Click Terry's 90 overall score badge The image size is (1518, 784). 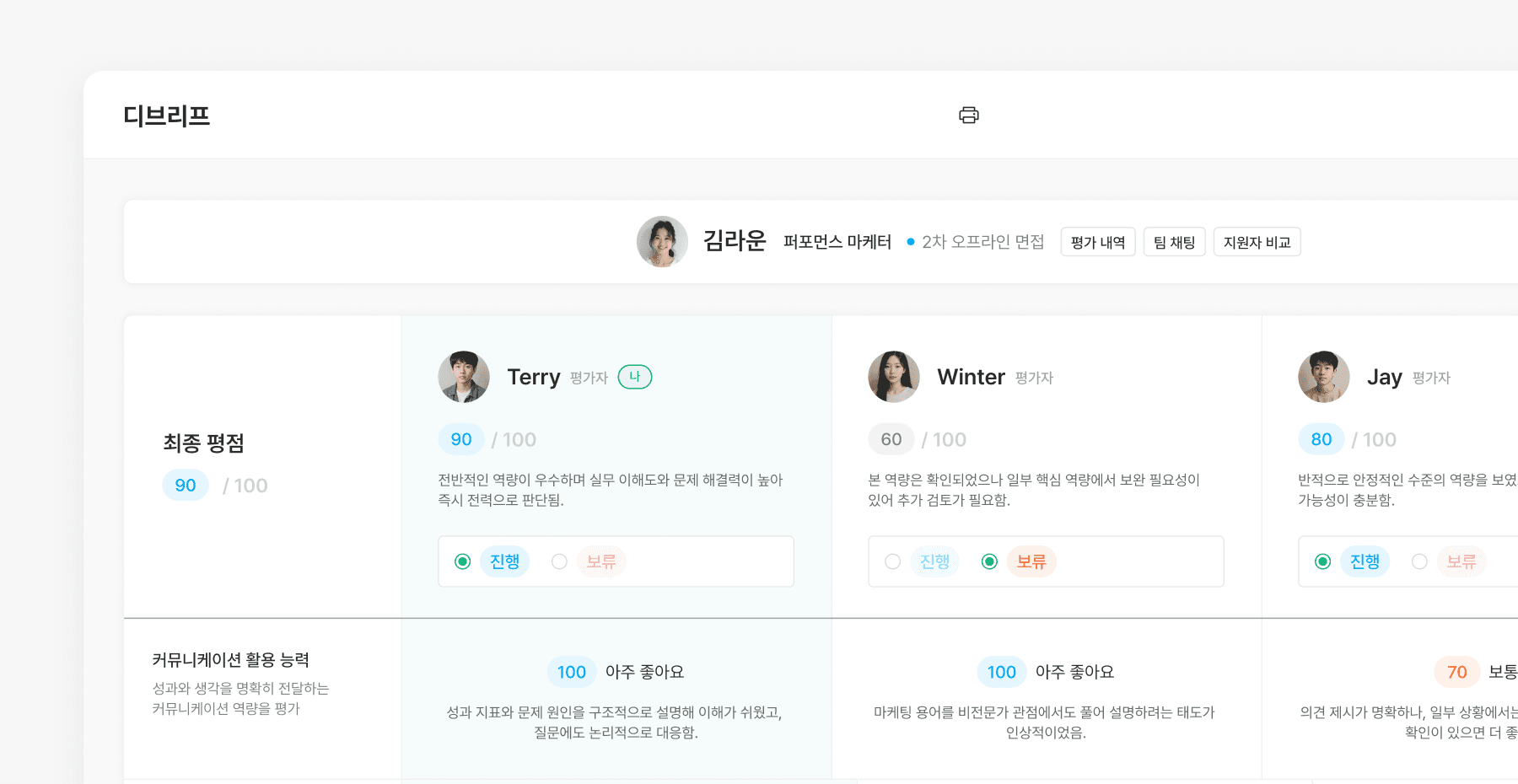[x=461, y=439]
